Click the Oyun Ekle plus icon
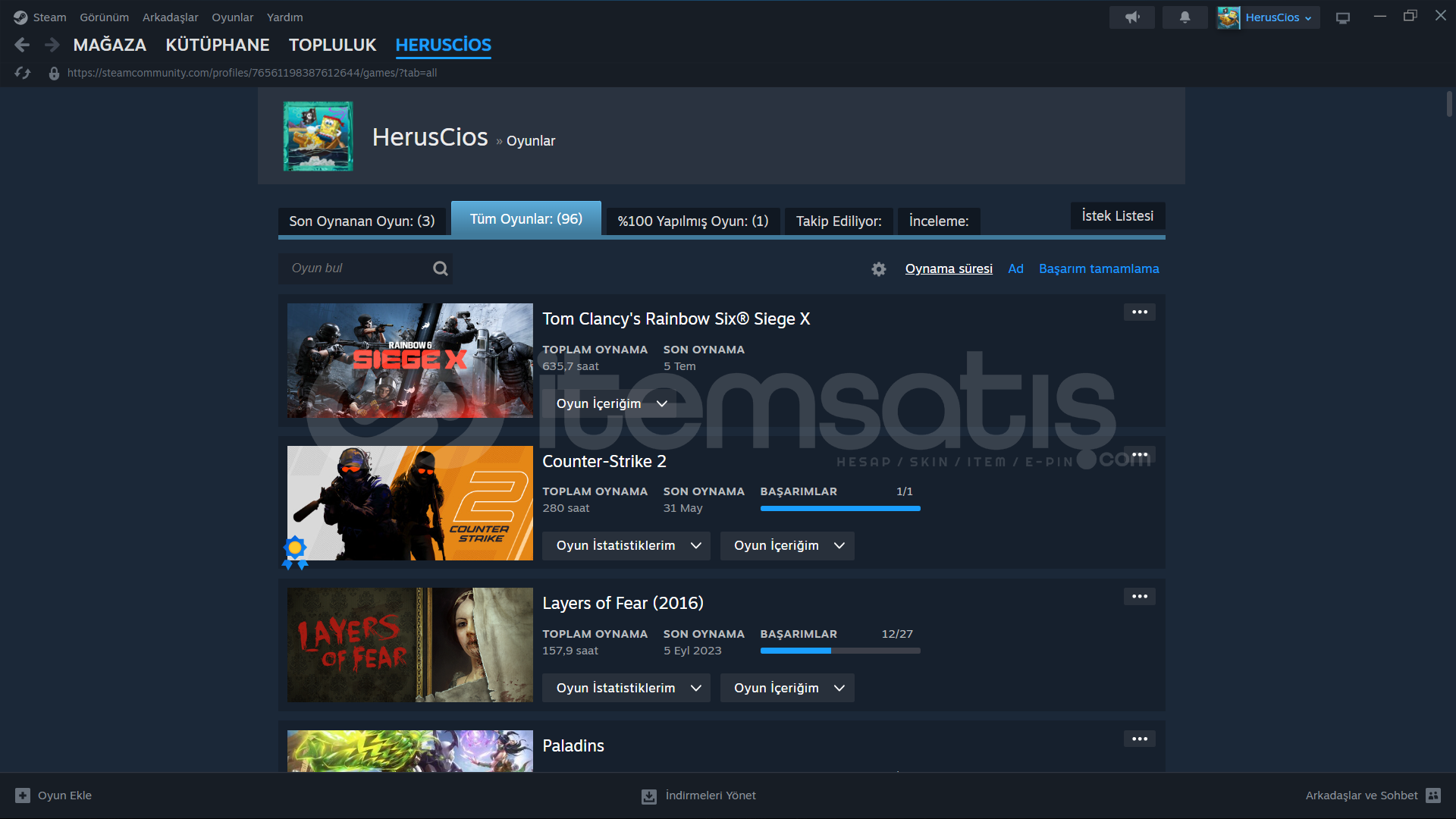This screenshot has height=819, width=1456. pyautogui.click(x=23, y=795)
